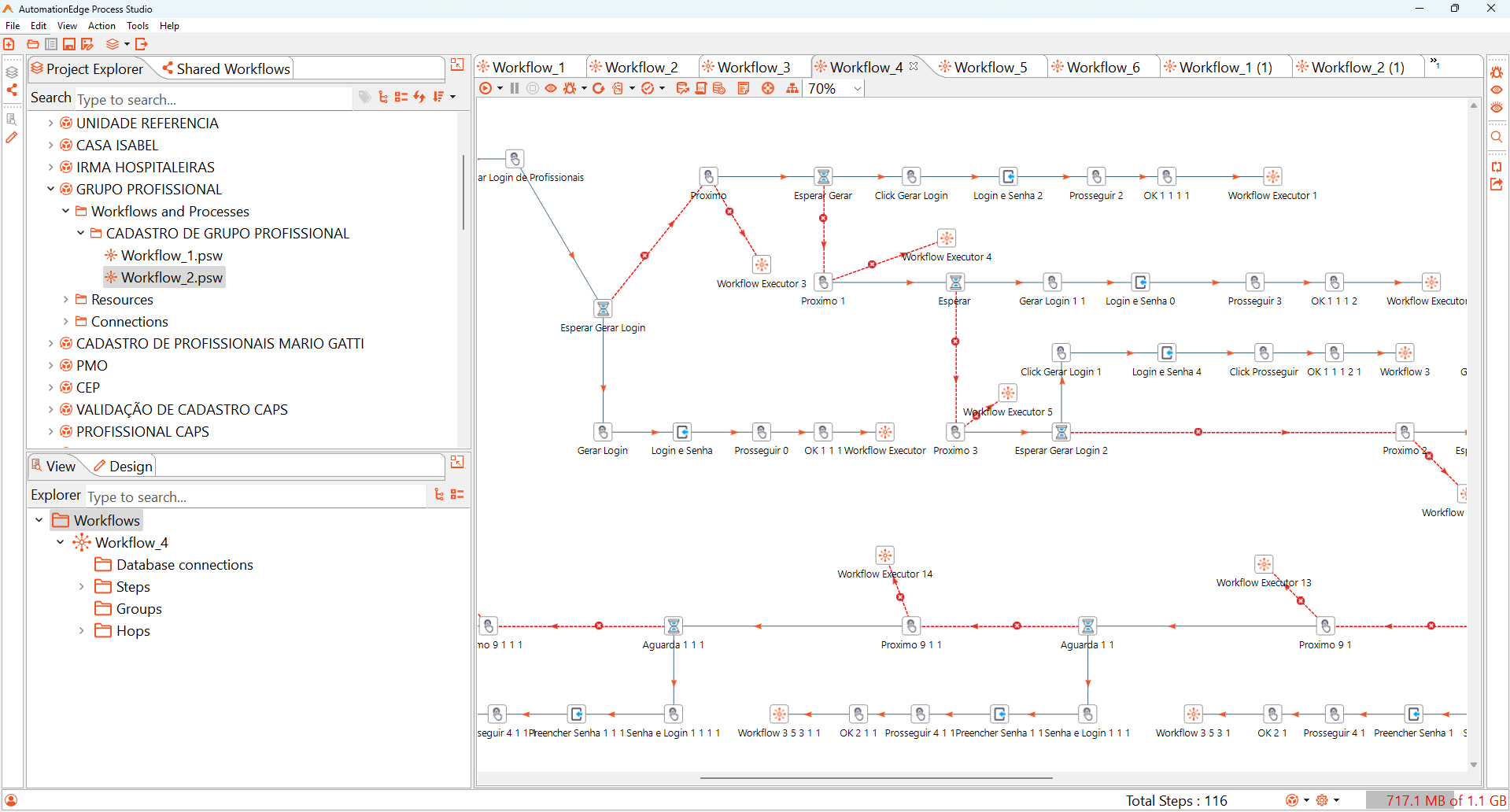The image size is (1510, 812).
Task: Expand the Steps folder in Explorer
Action: point(81,586)
